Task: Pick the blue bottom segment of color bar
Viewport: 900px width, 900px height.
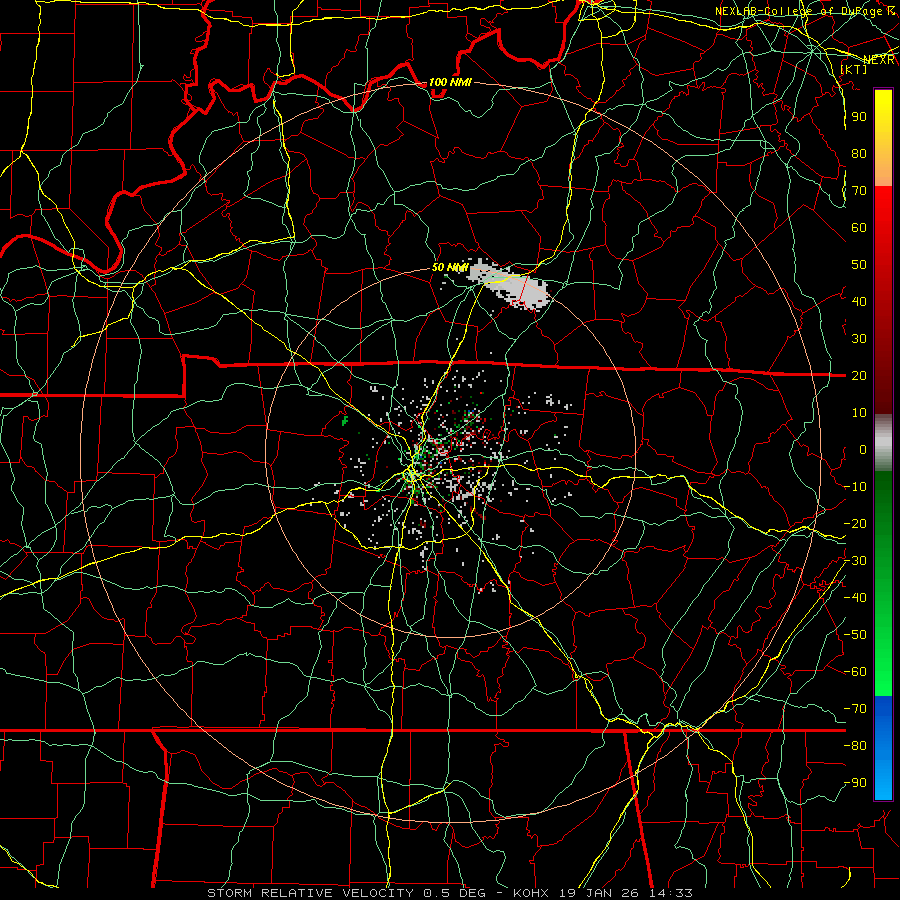Action: [883, 748]
